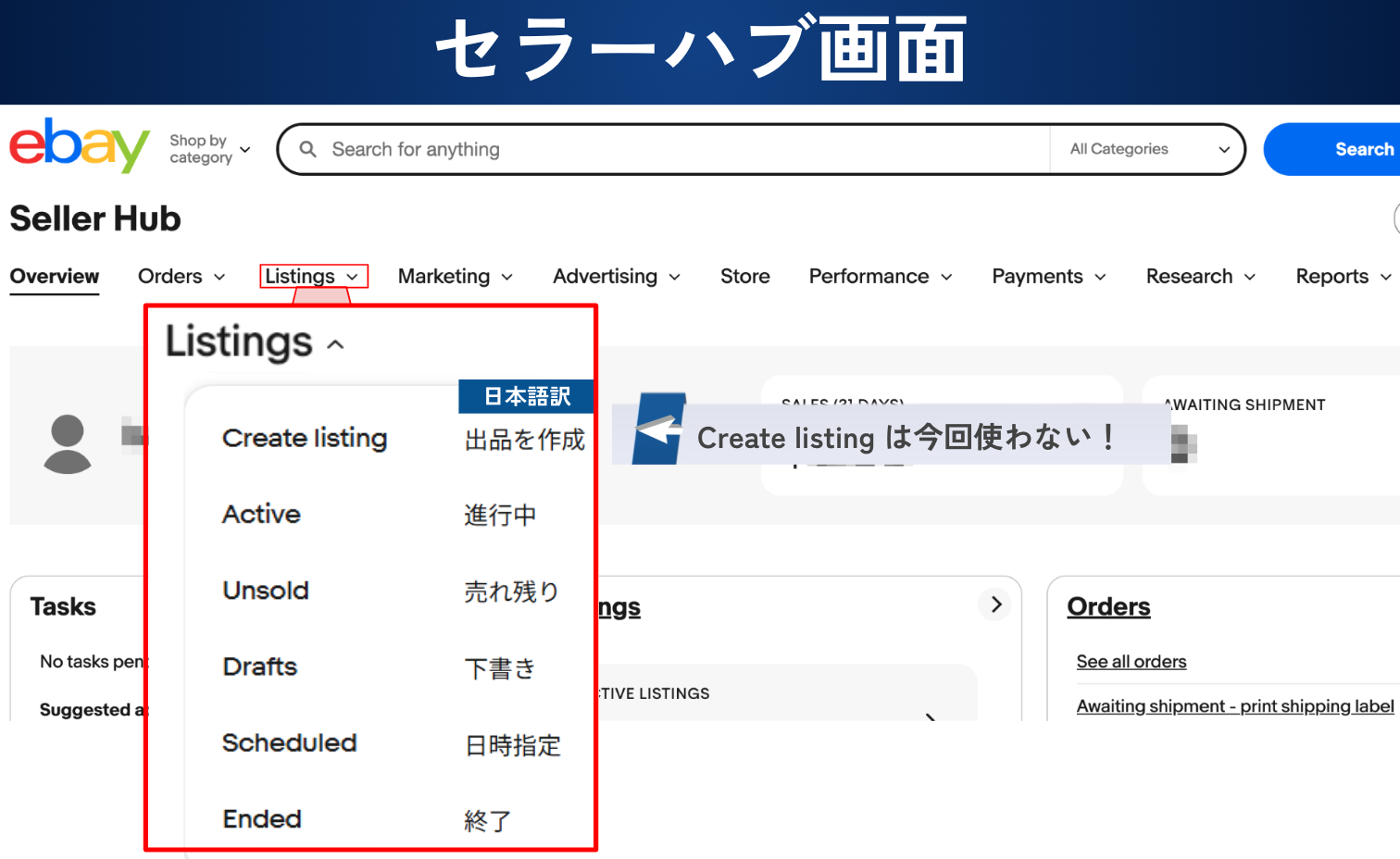Click See all orders link

coord(1131,661)
